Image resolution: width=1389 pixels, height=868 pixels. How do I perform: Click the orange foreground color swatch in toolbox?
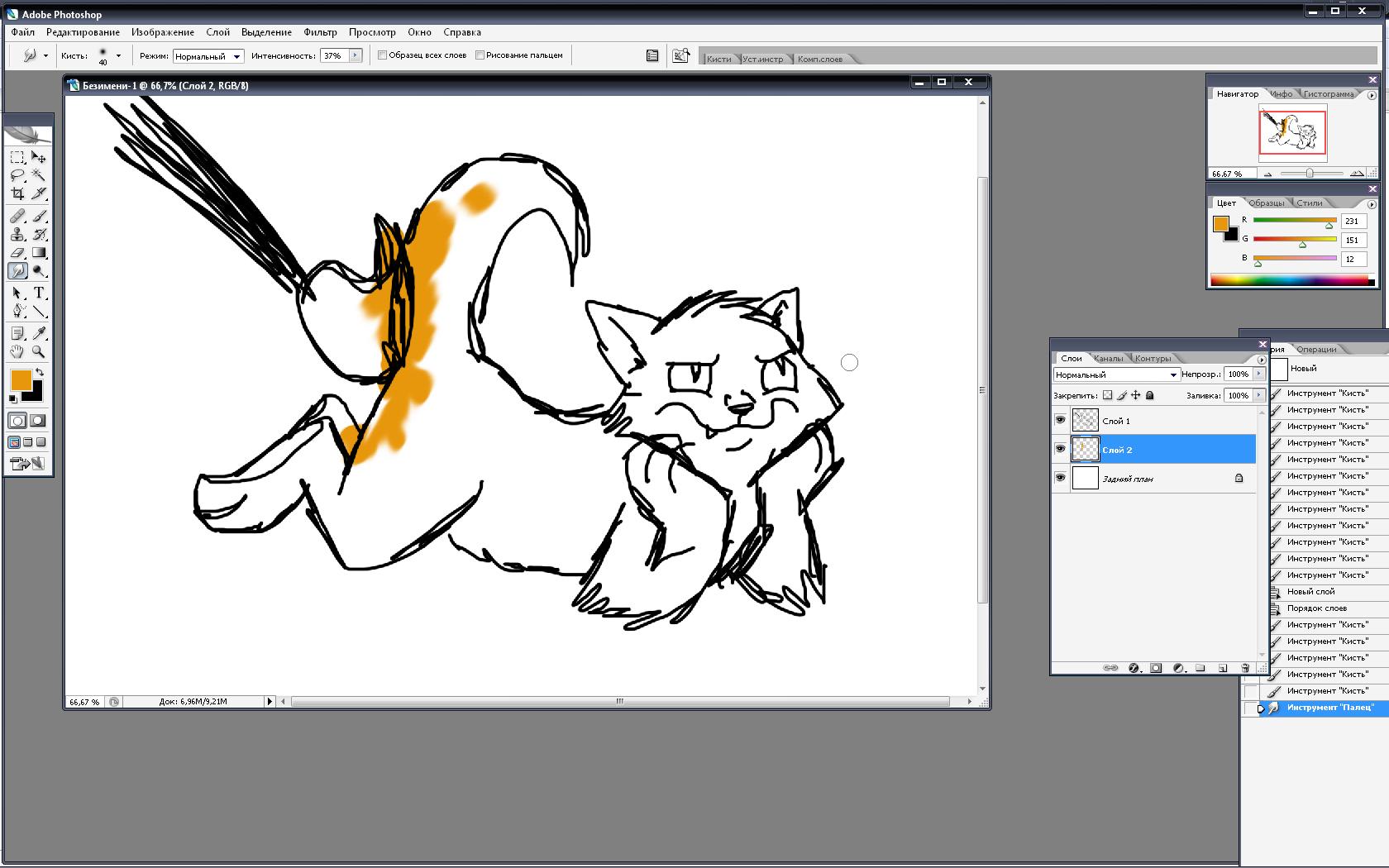tap(21, 380)
